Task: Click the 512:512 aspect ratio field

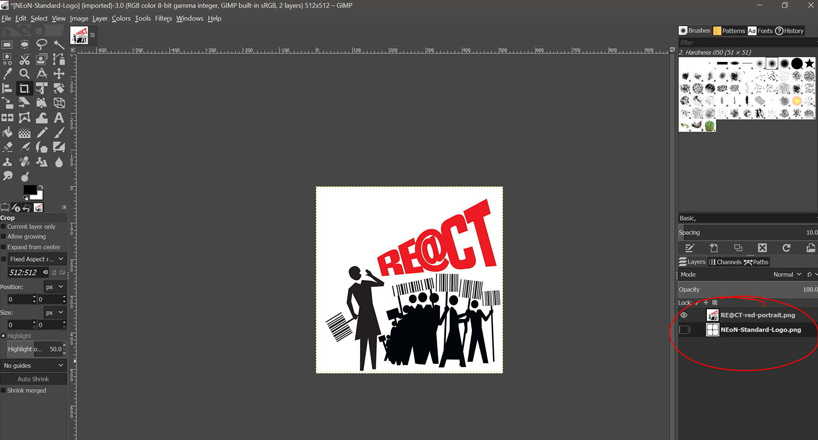Action: pyautogui.click(x=27, y=272)
